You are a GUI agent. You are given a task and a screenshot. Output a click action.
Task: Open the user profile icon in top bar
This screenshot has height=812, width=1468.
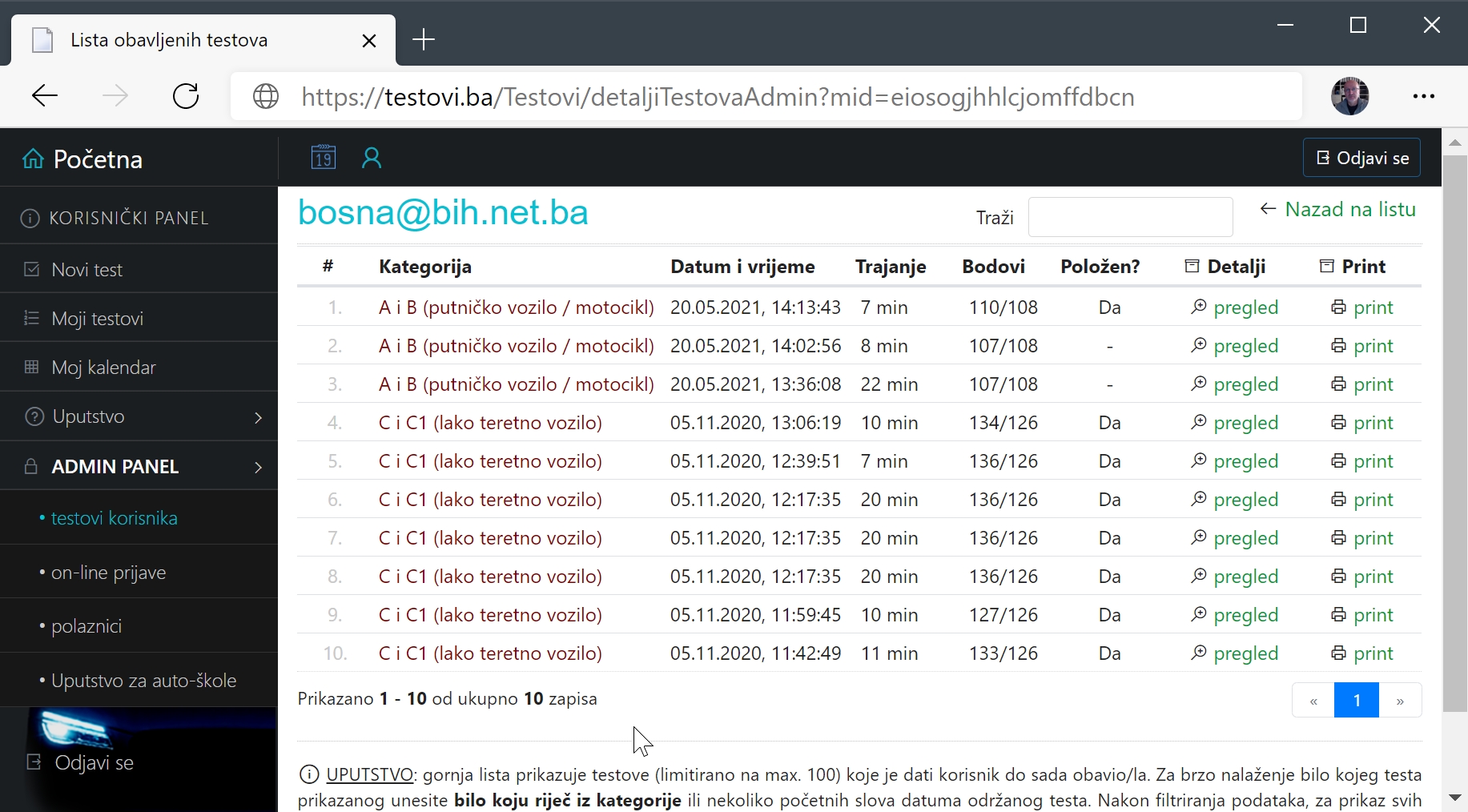(x=372, y=158)
